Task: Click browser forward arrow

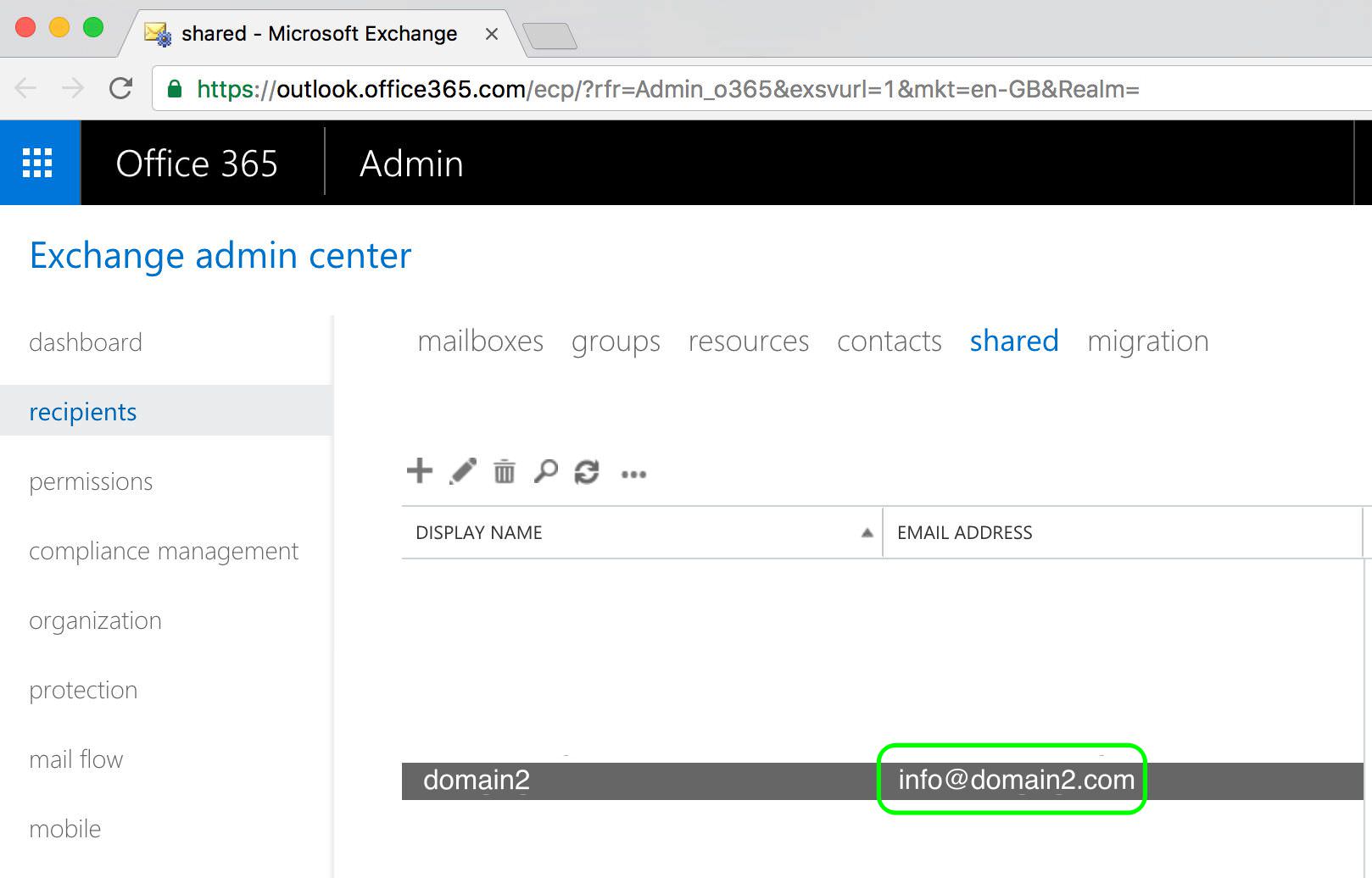Action: tap(73, 88)
